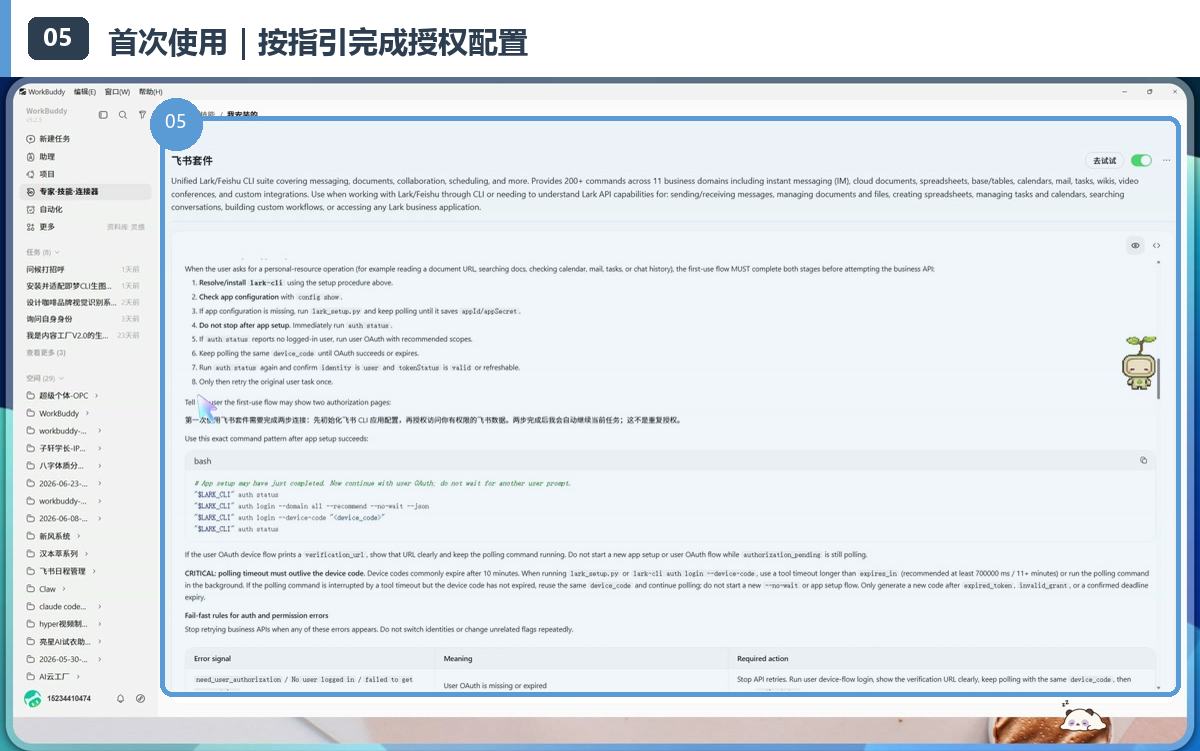The image size is (1200, 751).
Task: Click folder icon of 新风系统 space
Action: 31,536
